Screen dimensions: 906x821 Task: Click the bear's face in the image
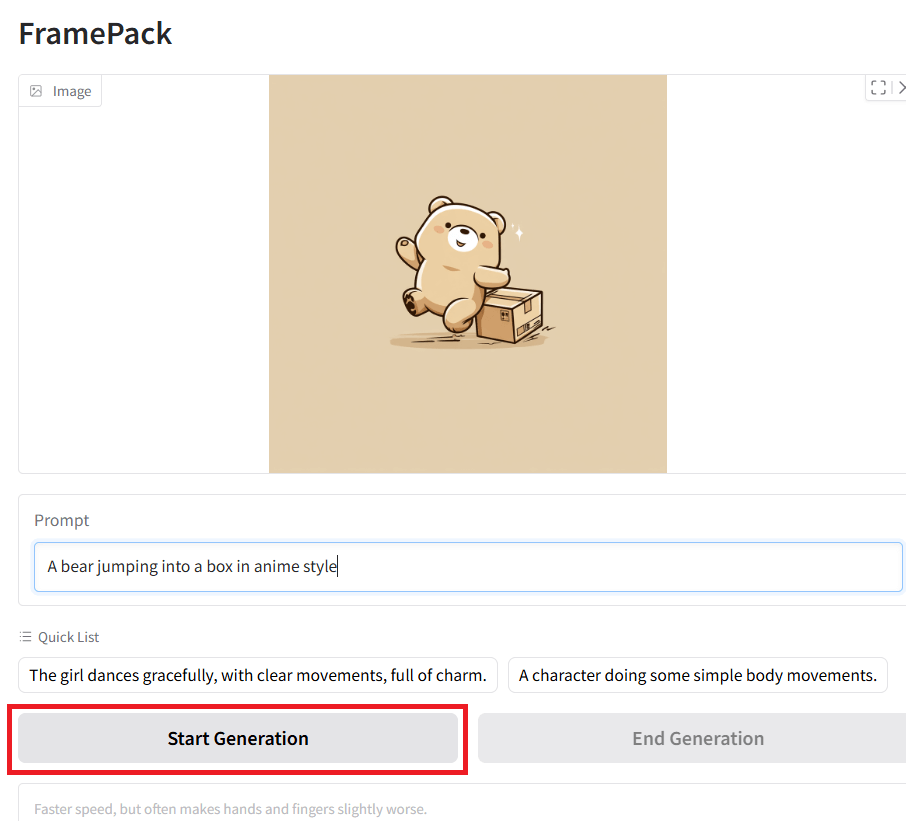pyautogui.click(x=462, y=232)
